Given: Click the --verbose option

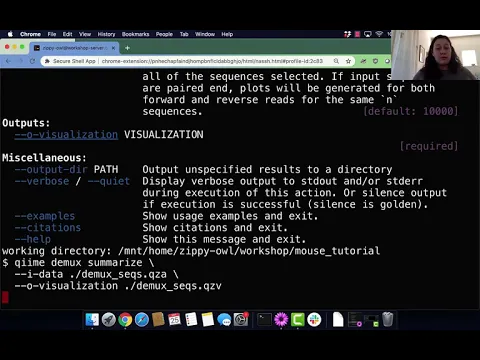Looking at the screenshot, I should tap(42, 181).
